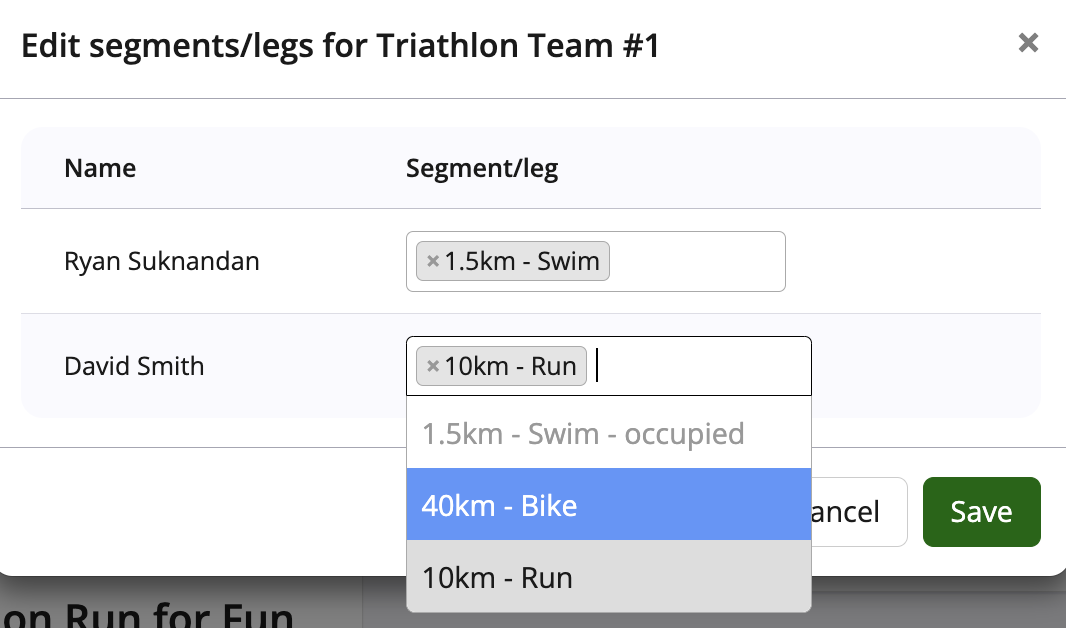This screenshot has height=628, width=1066.
Task: Click the occupied 1.5km - Swim option
Action: (x=608, y=434)
